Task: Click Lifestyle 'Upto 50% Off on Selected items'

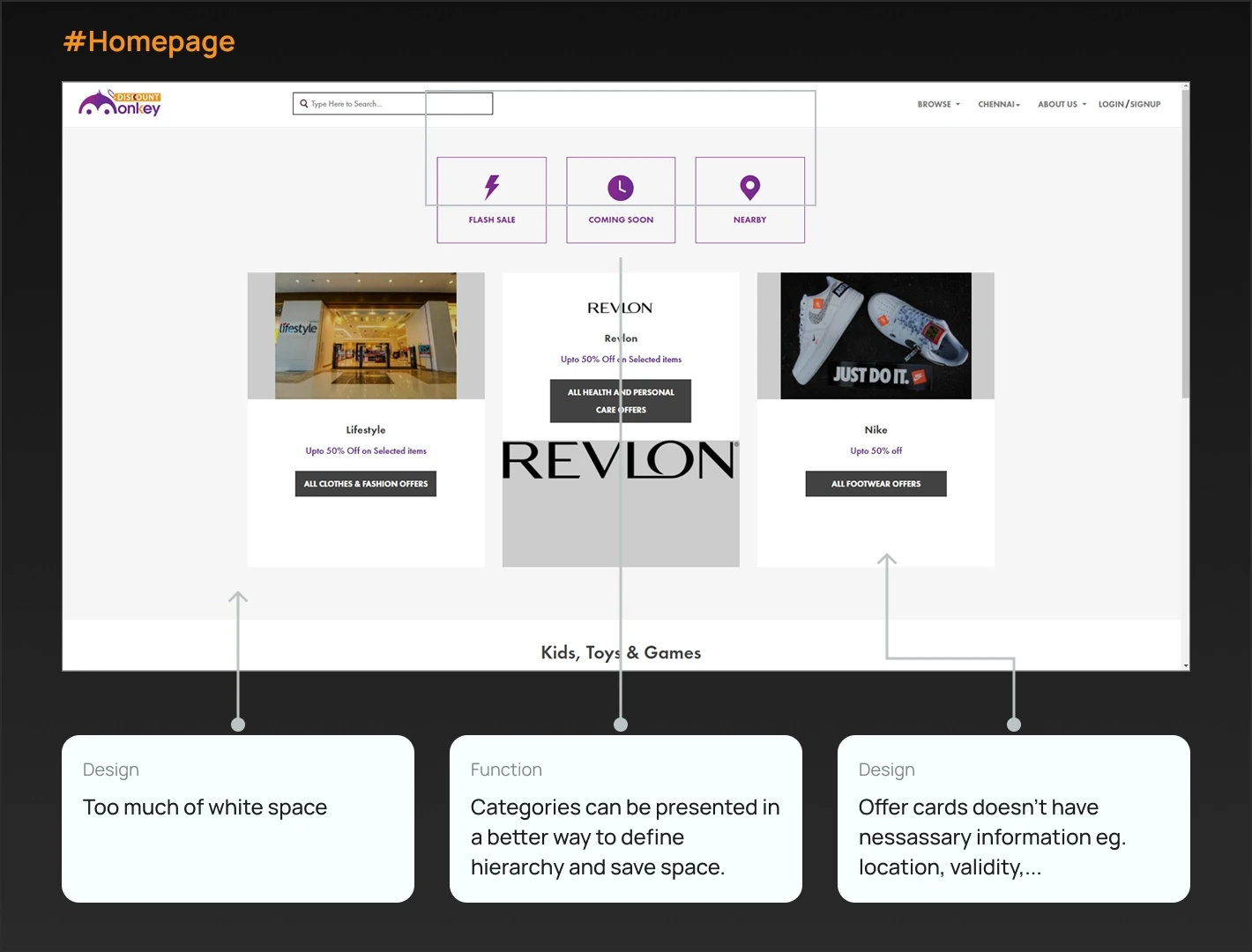Action: [366, 450]
